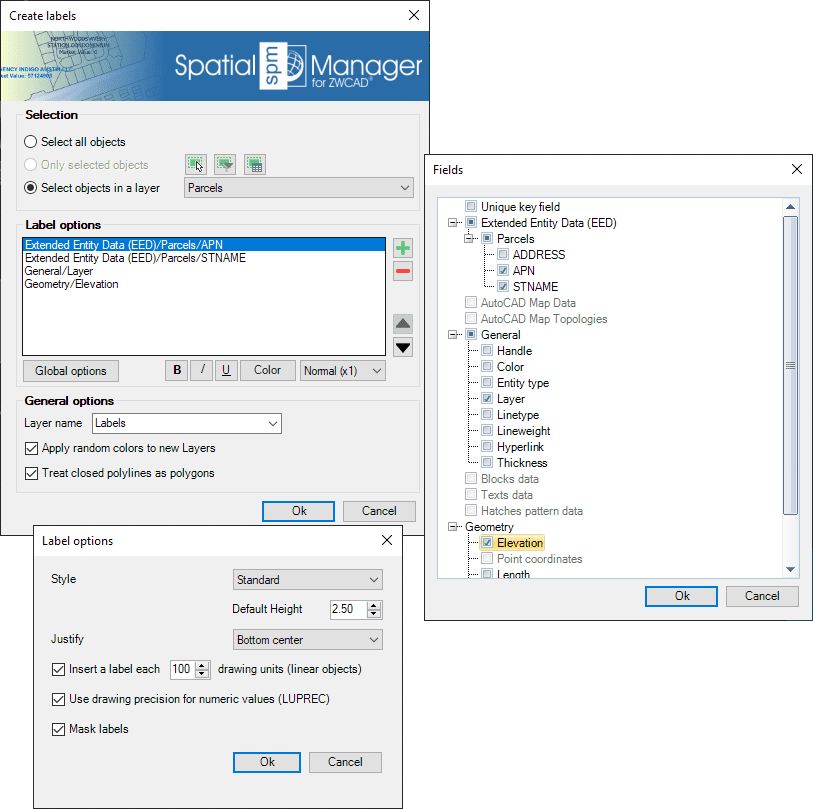Click the select by table icon
Viewport: 813px width, 809px height.
click(x=254, y=164)
